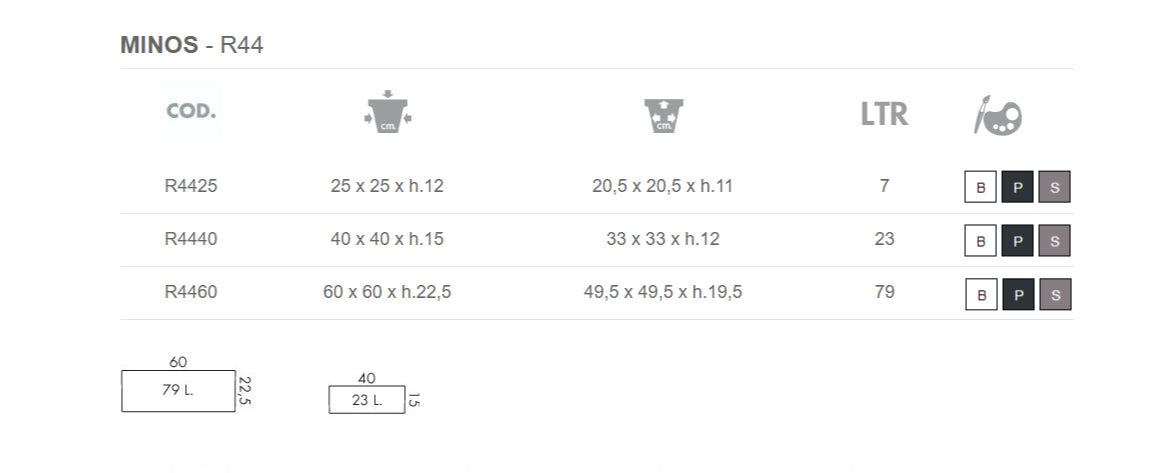1160x473 pixels.
Task: Choose black P color for R4440
Action: (x=1017, y=241)
